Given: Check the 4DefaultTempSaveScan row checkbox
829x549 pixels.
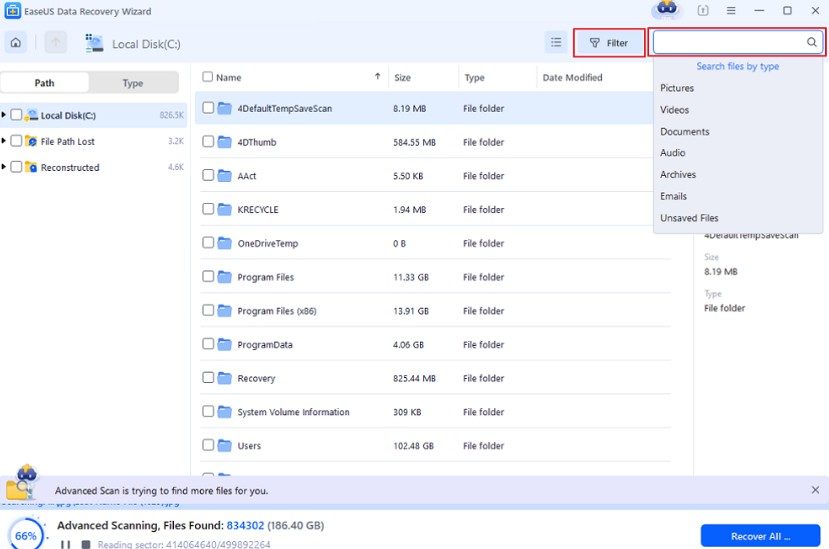Looking at the screenshot, I should pos(208,107).
